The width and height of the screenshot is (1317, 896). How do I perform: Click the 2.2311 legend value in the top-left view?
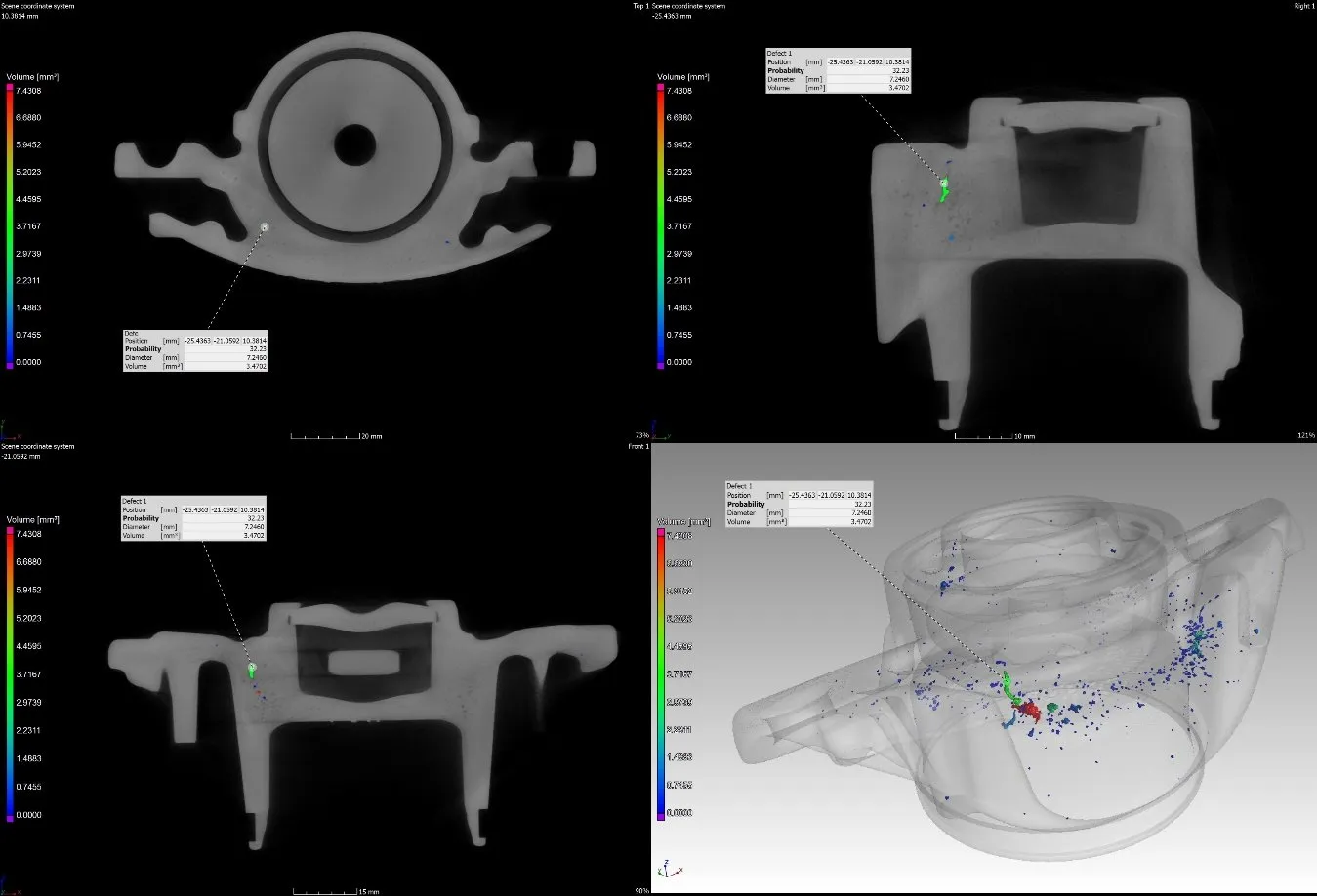[x=28, y=281]
